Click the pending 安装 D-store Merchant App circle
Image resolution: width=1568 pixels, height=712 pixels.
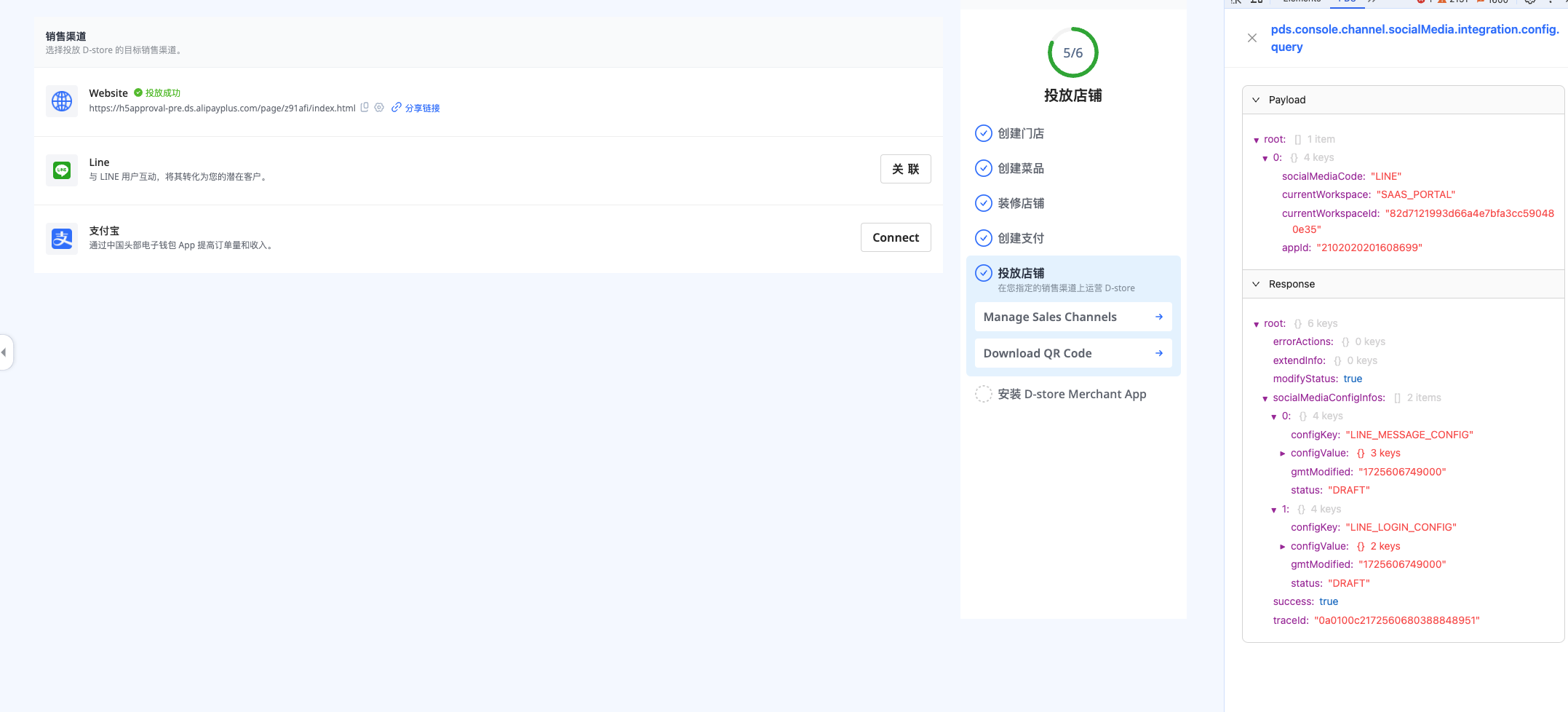coord(983,394)
